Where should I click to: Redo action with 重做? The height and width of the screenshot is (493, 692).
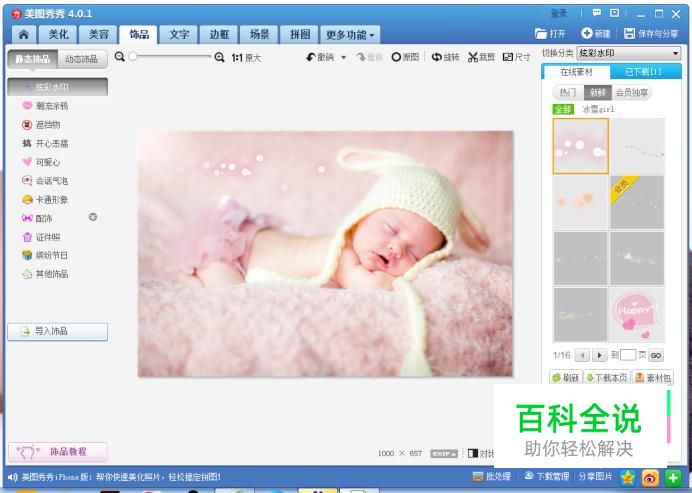(x=369, y=57)
